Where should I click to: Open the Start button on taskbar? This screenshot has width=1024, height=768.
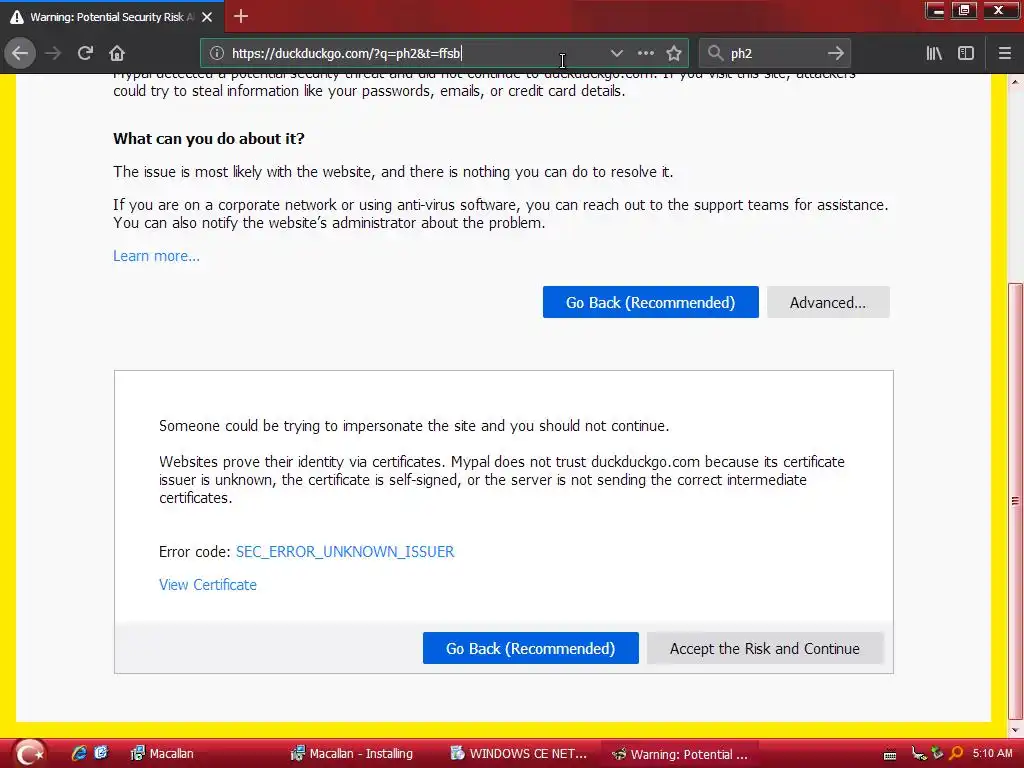point(29,754)
